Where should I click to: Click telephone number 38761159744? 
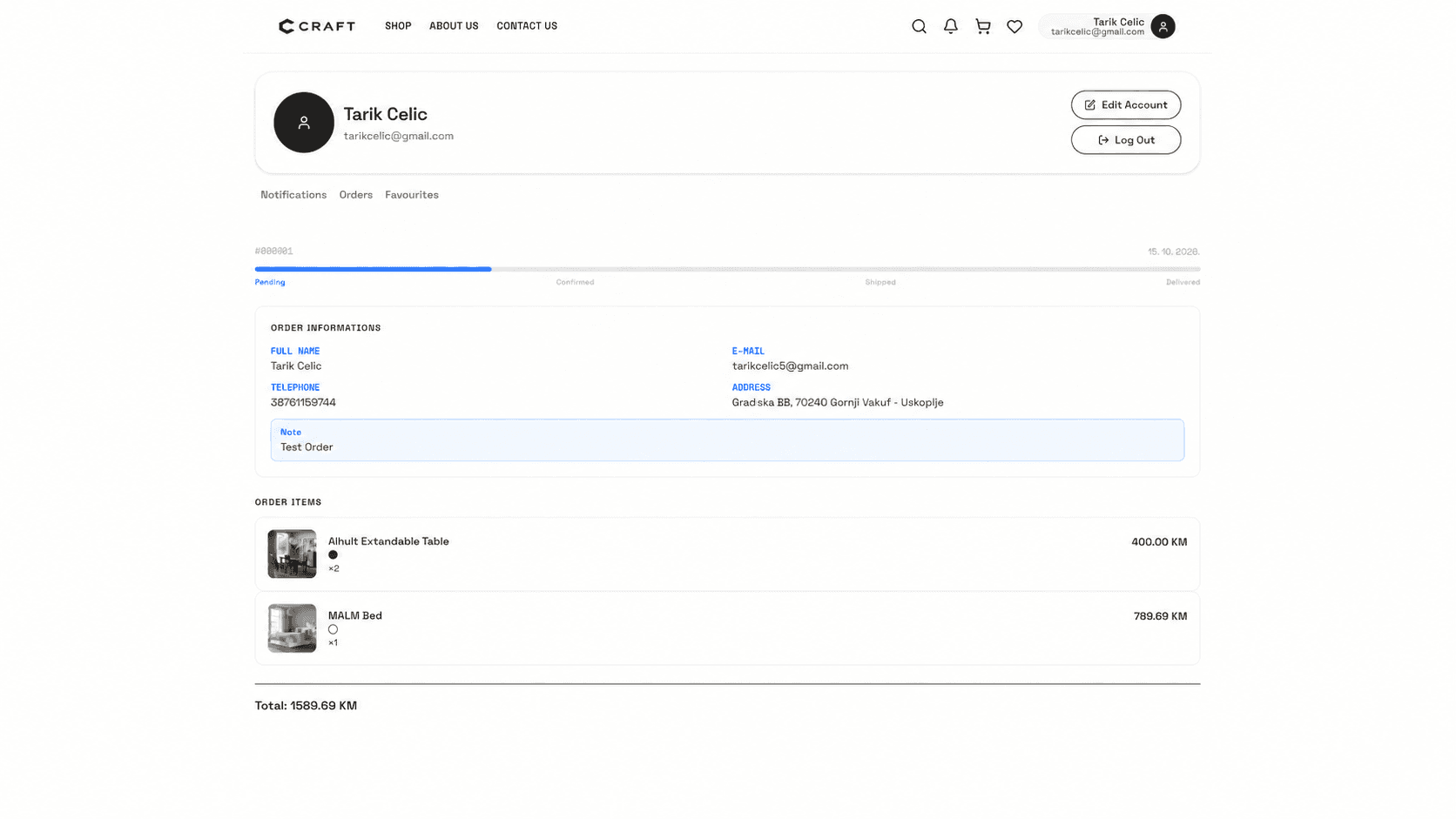click(303, 403)
